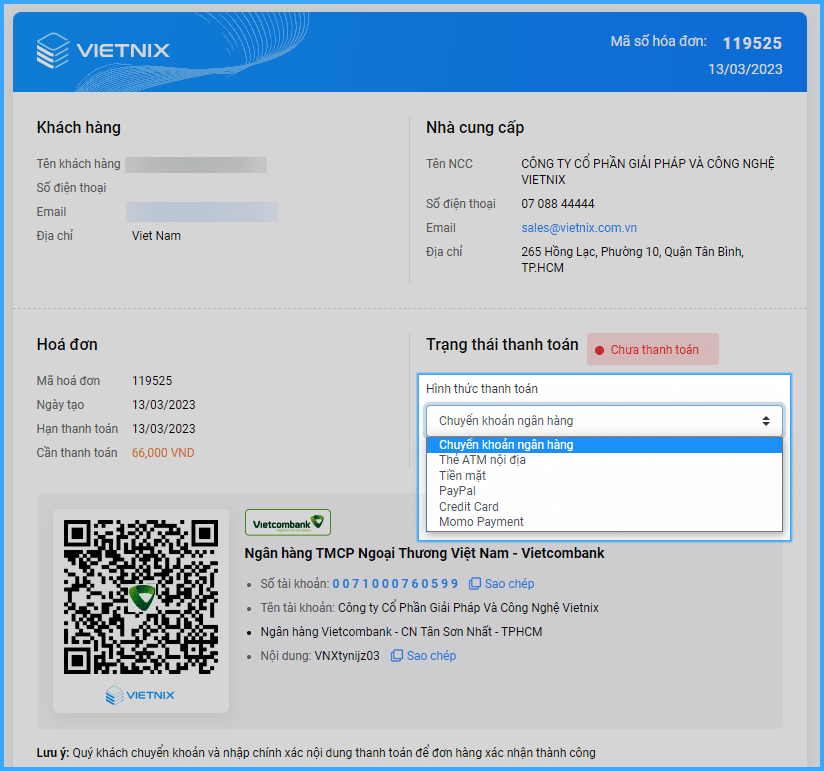Viewport: 824px width, 771px height.
Task: Click the Lưu ý note text
Action: click(x=316, y=753)
